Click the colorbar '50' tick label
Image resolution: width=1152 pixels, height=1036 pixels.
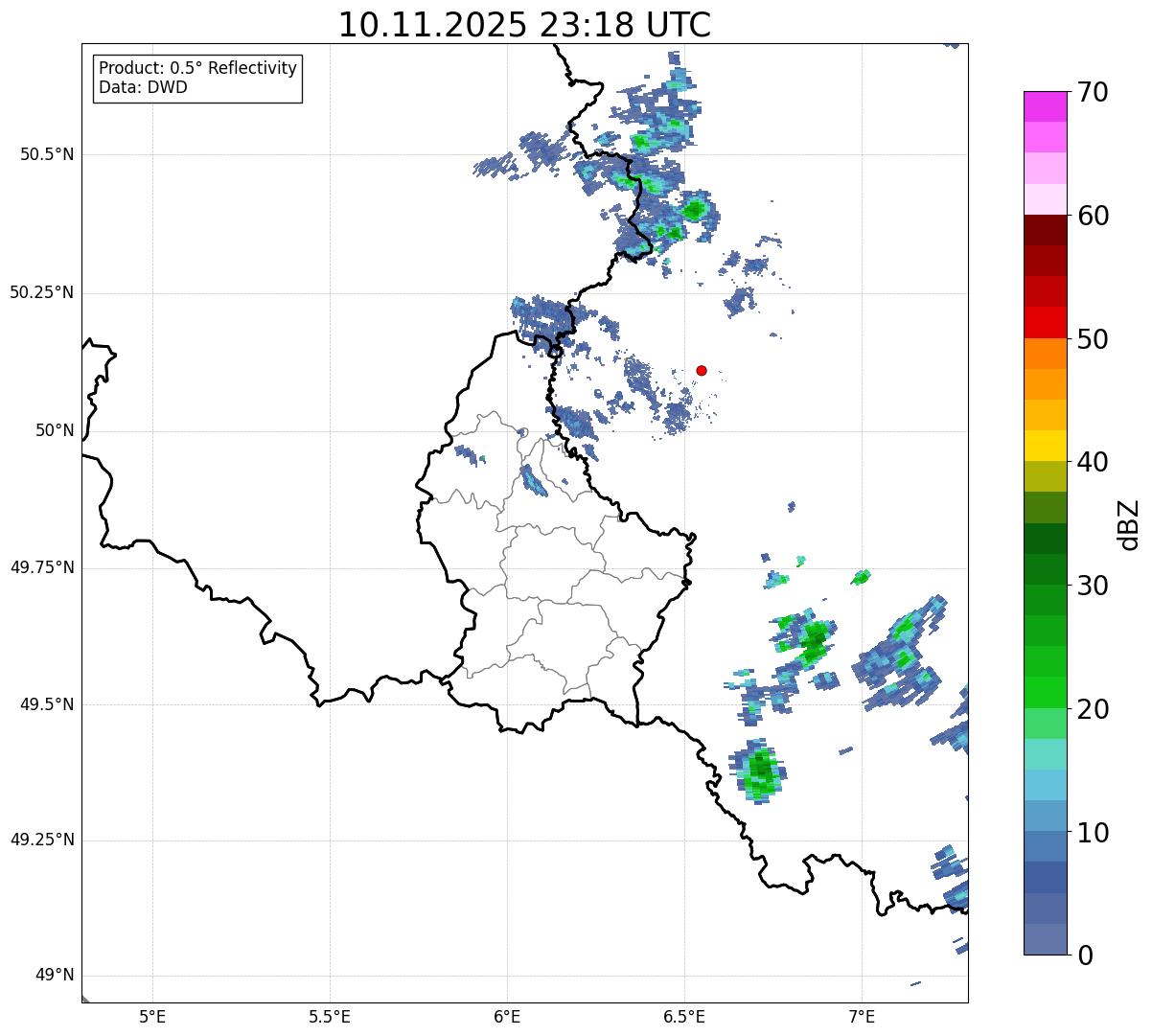coord(1093,340)
